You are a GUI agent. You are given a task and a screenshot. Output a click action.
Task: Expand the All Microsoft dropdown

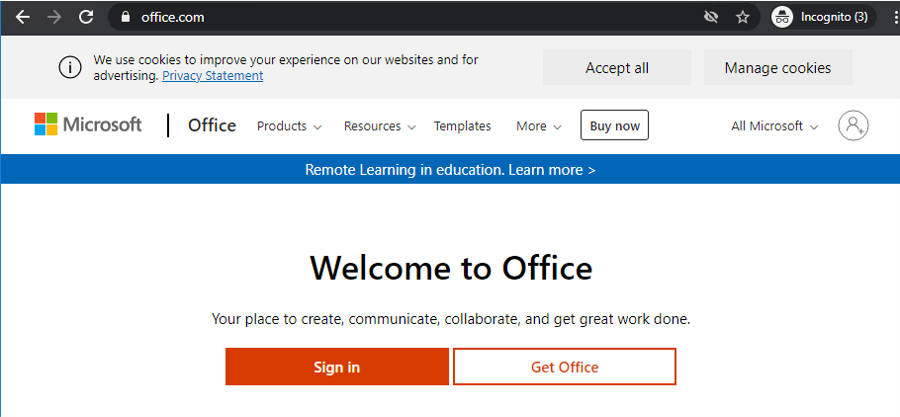click(775, 126)
